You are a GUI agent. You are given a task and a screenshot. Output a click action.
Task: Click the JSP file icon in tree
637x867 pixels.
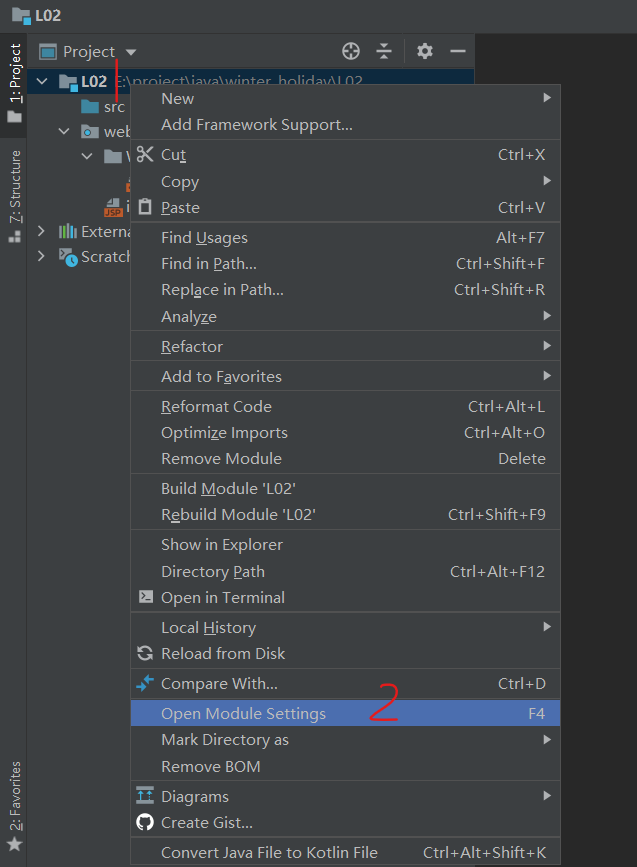point(113,207)
